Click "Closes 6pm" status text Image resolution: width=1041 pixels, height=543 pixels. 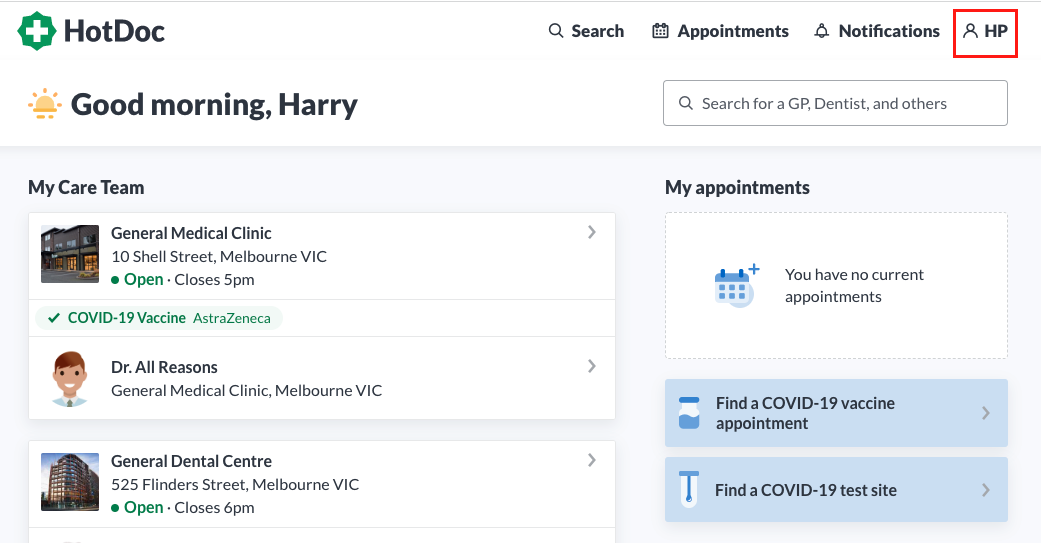(214, 507)
